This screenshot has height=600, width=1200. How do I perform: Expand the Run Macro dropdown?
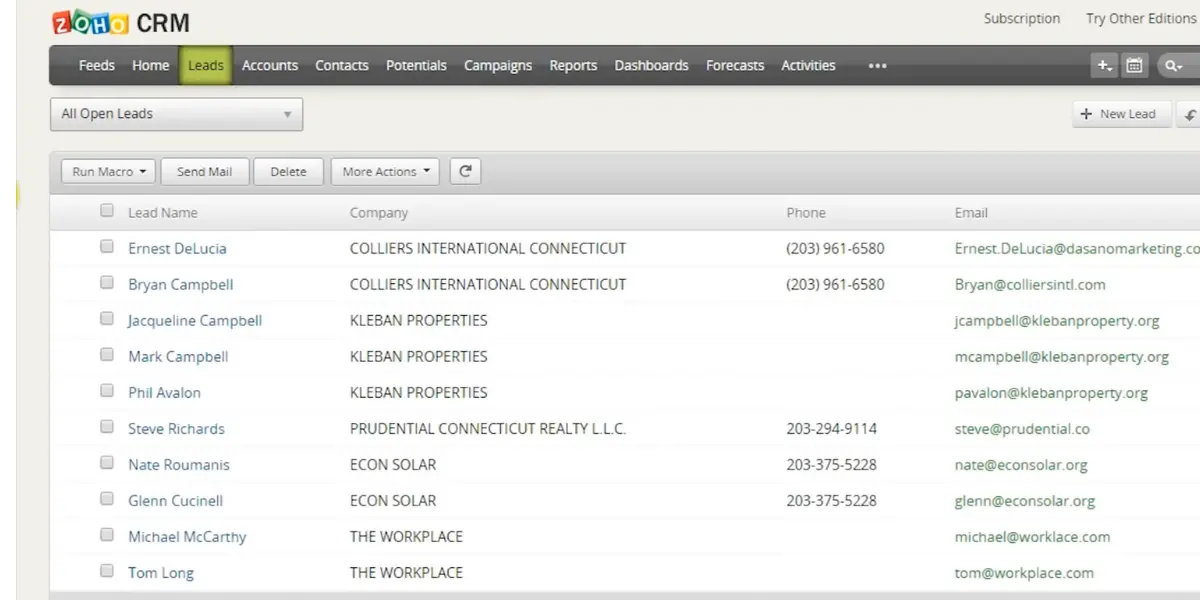(109, 172)
